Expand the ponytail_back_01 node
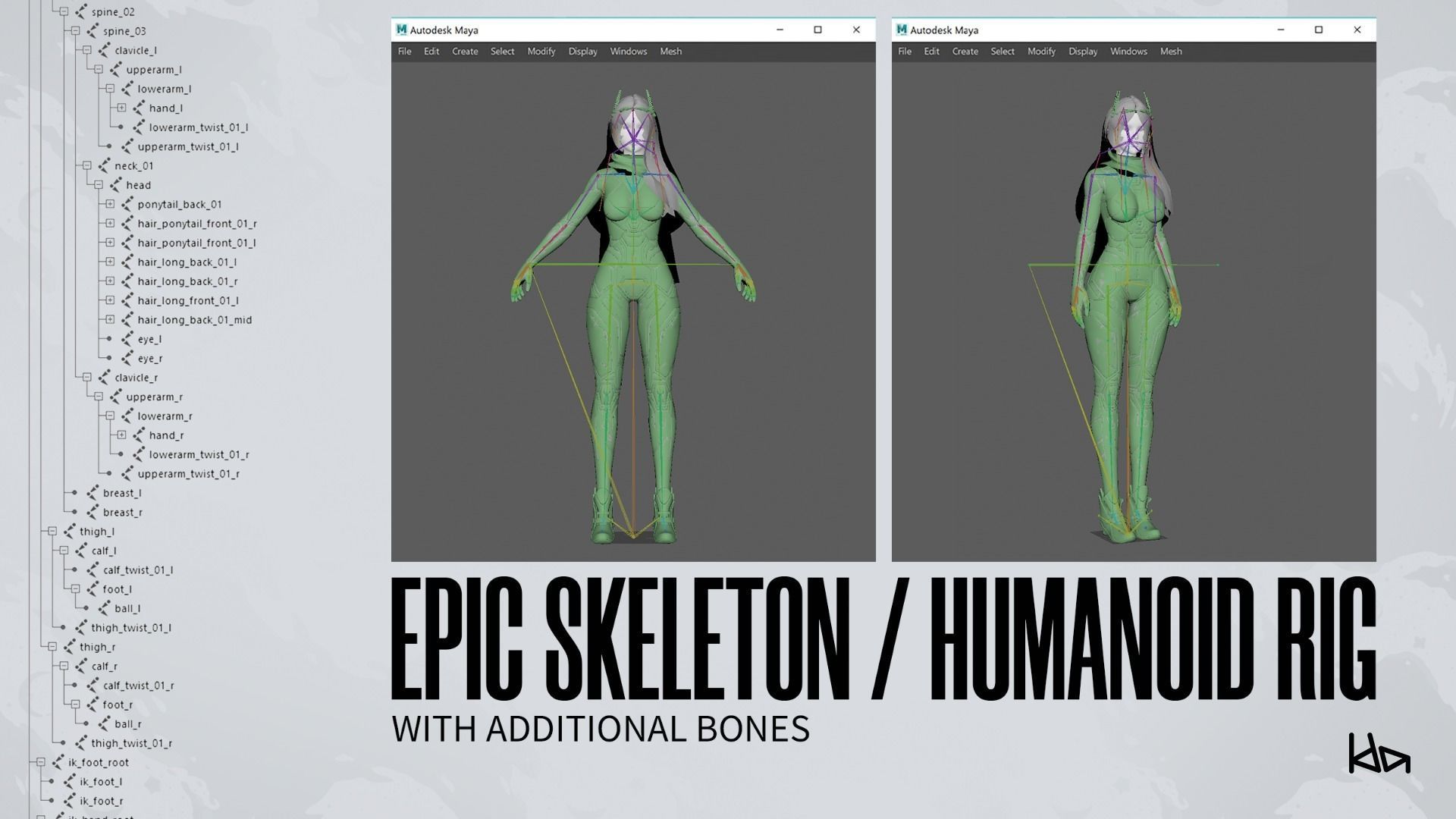 (x=110, y=204)
